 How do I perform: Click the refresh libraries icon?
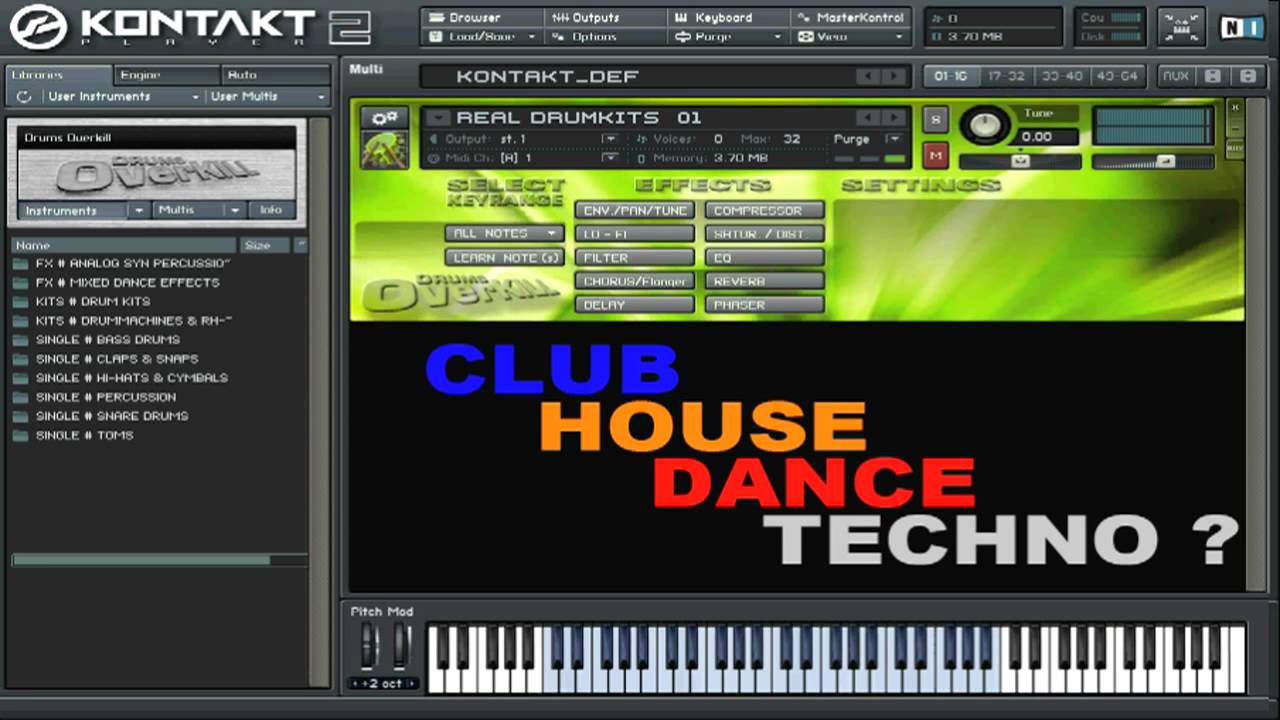[23, 97]
